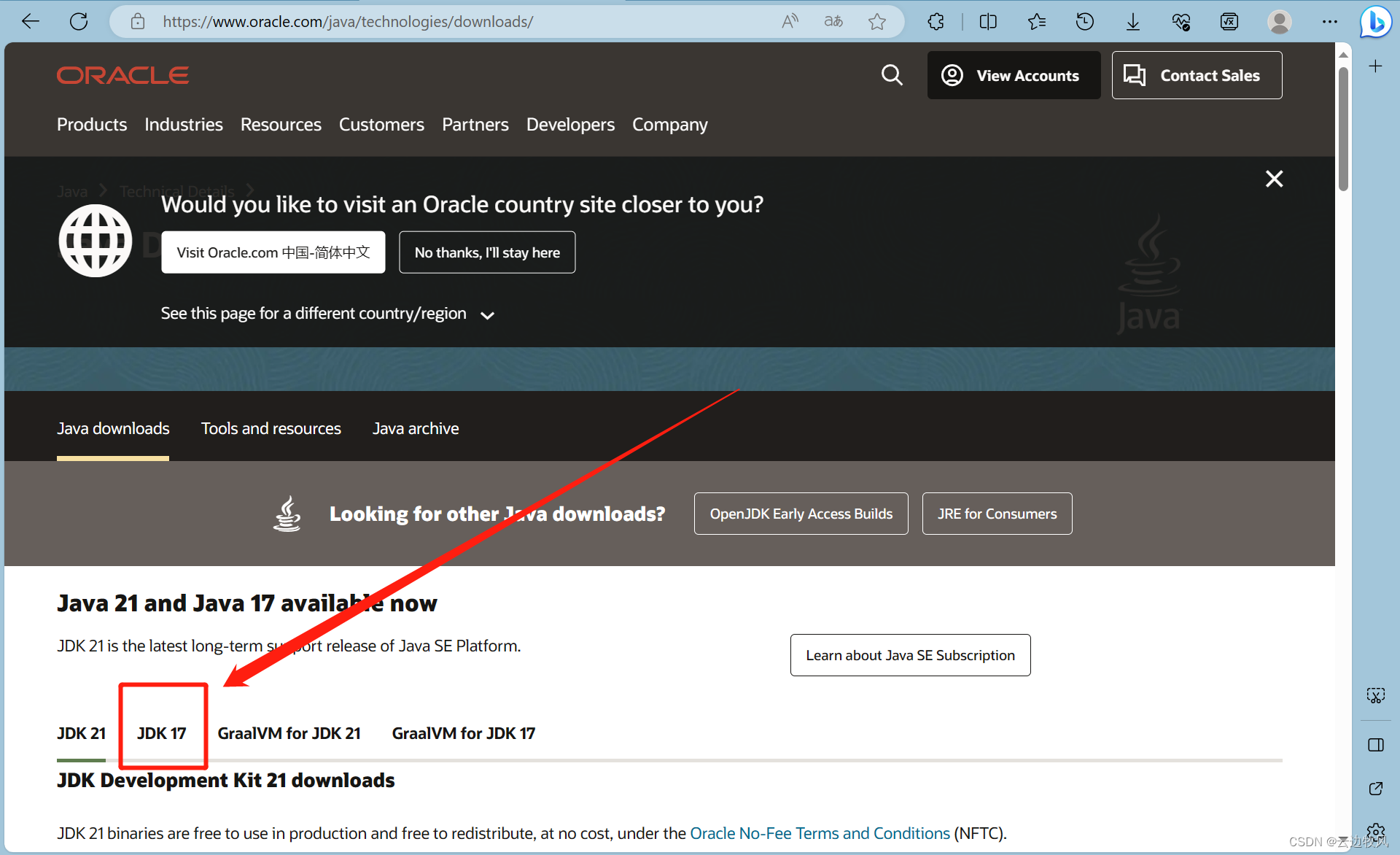The width and height of the screenshot is (1400, 855).
Task: Toggle split screen icon in toolbar
Action: point(988,21)
